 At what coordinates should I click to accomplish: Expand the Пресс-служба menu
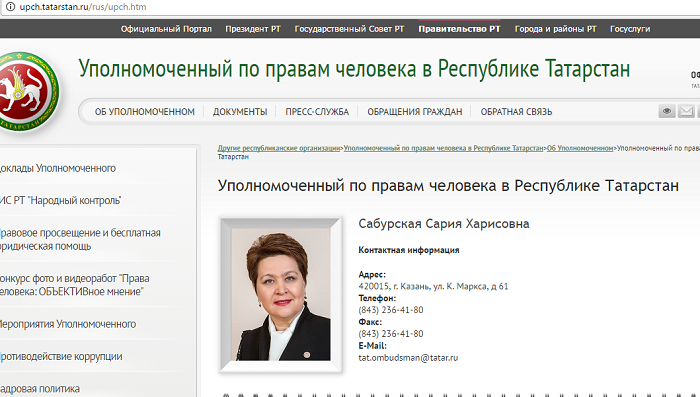[317, 112]
